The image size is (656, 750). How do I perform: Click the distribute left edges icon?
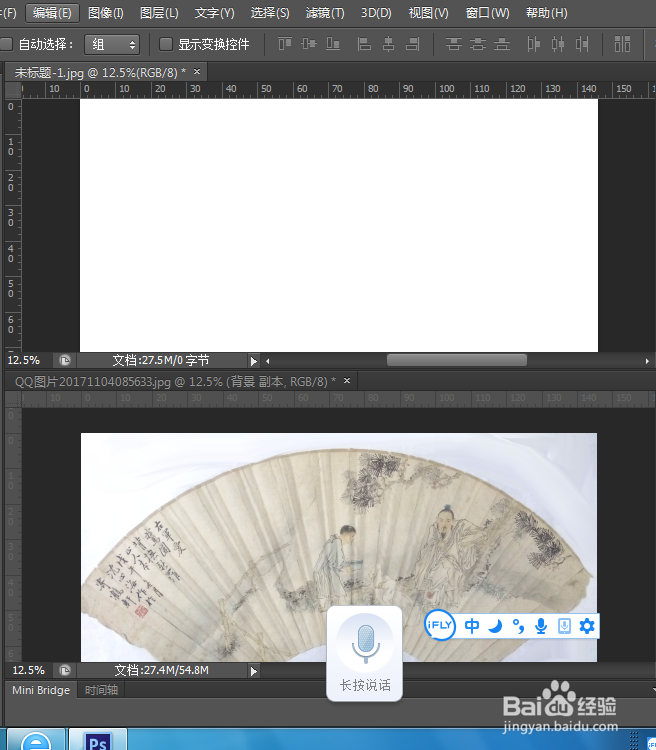tap(534, 44)
